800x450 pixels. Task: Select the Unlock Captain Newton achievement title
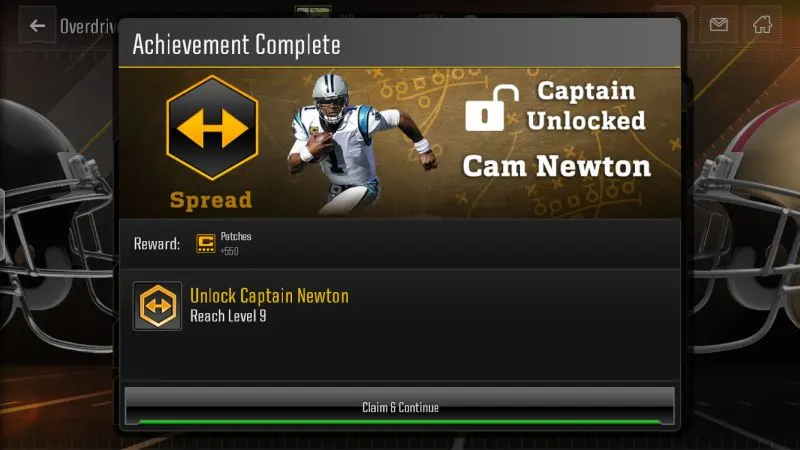tap(269, 296)
